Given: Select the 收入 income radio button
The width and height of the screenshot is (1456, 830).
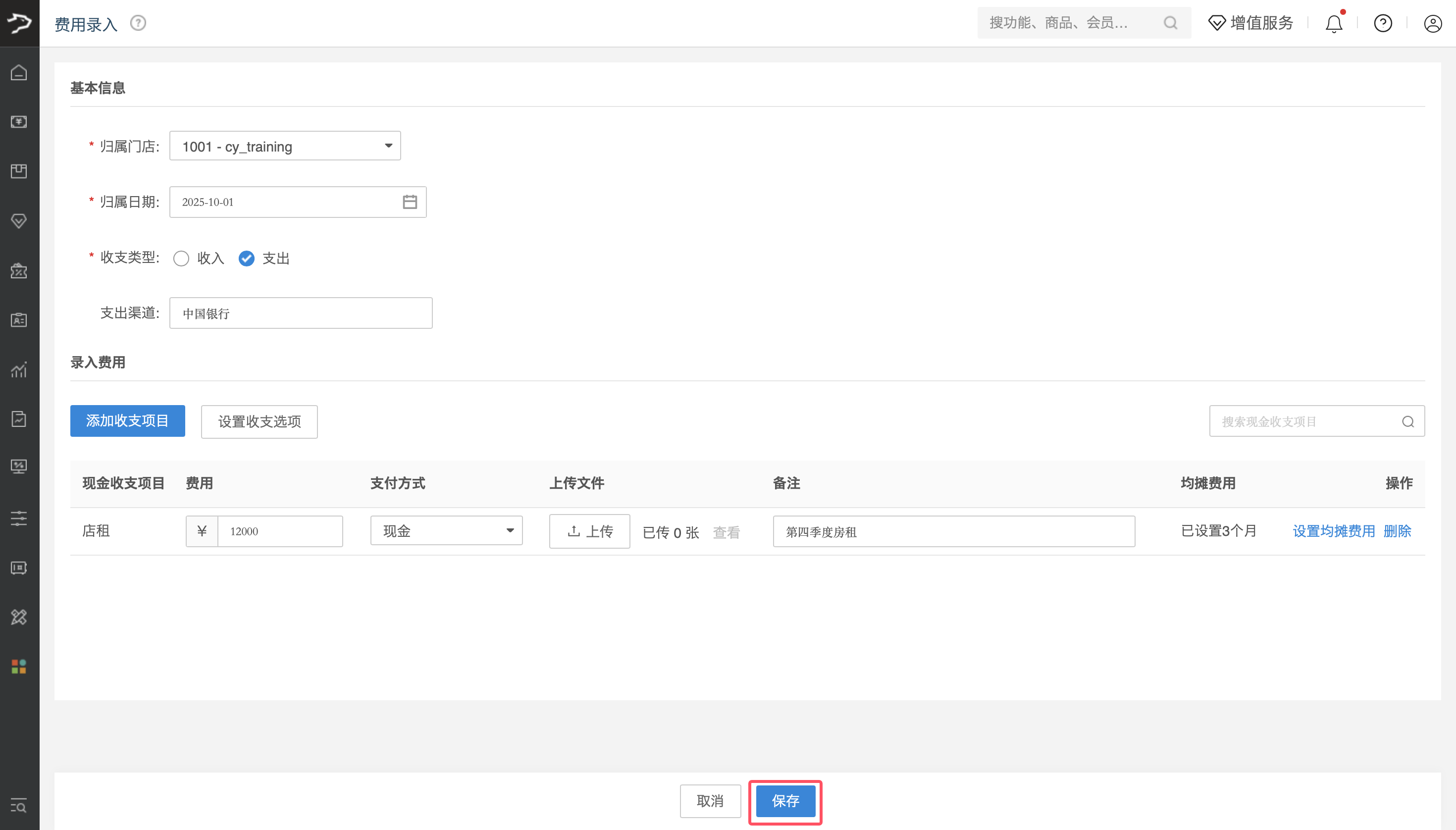Looking at the screenshot, I should [x=181, y=258].
